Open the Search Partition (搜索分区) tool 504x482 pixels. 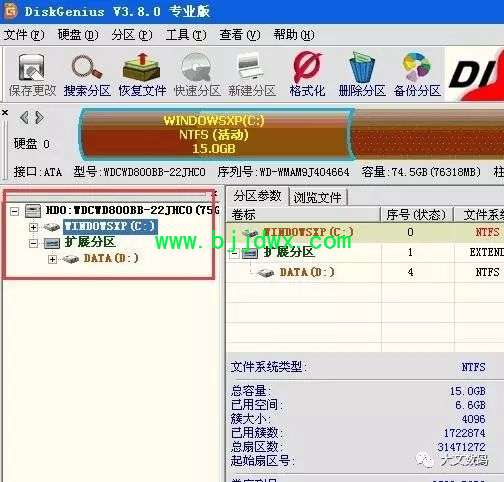click(87, 75)
